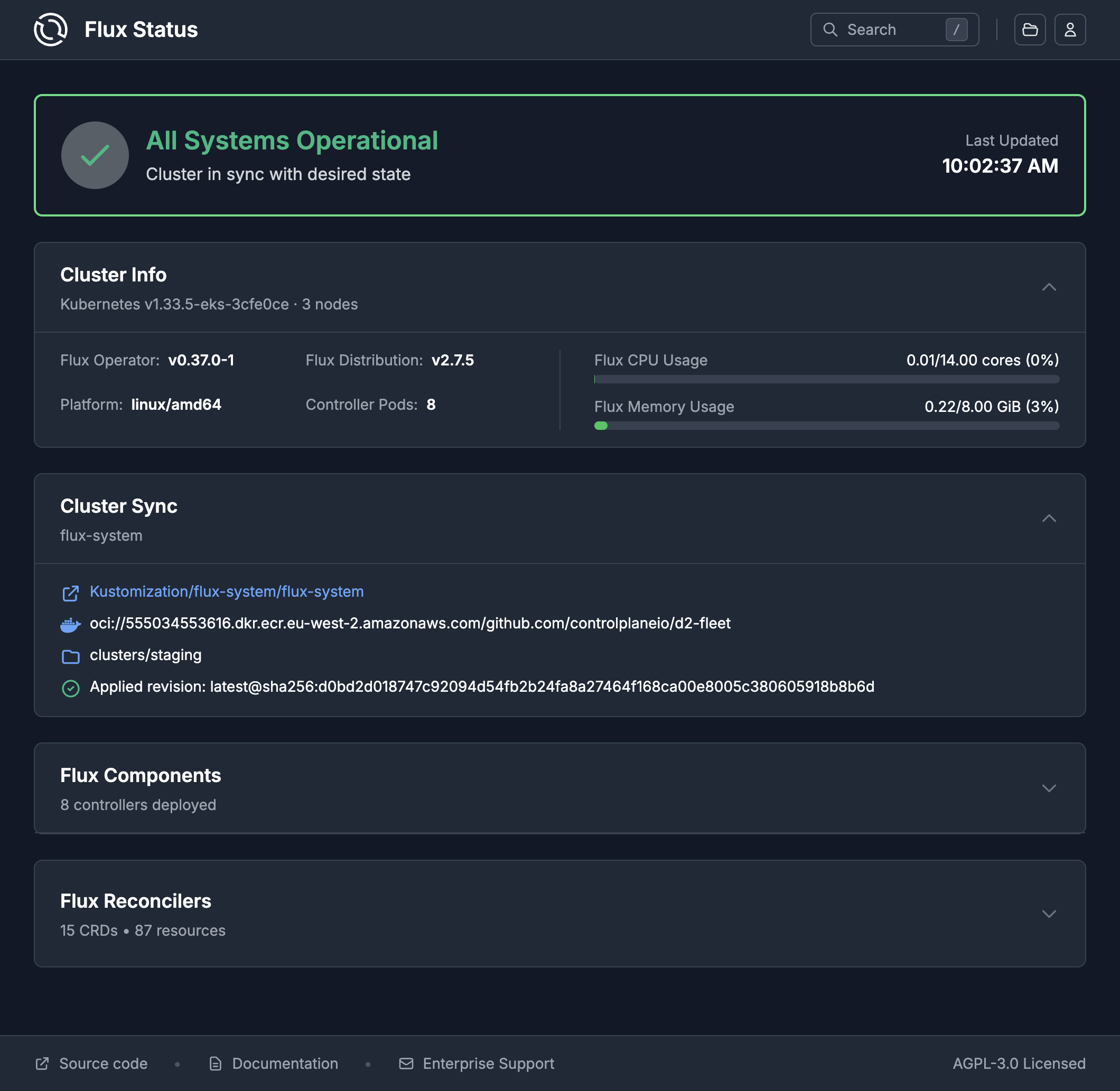Image resolution: width=1120 pixels, height=1091 pixels.
Task: Click inside the Search input field
Action: point(894,29)
